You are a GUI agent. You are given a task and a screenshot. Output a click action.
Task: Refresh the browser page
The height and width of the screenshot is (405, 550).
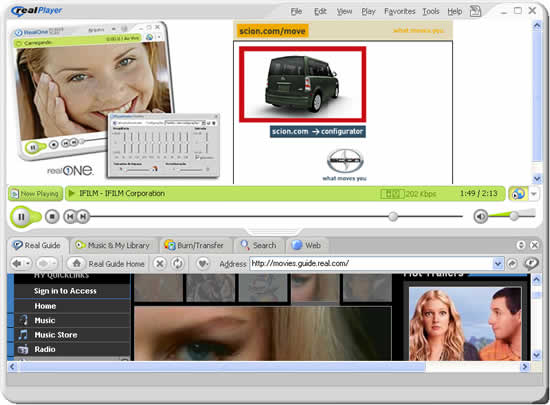(178, 263)
